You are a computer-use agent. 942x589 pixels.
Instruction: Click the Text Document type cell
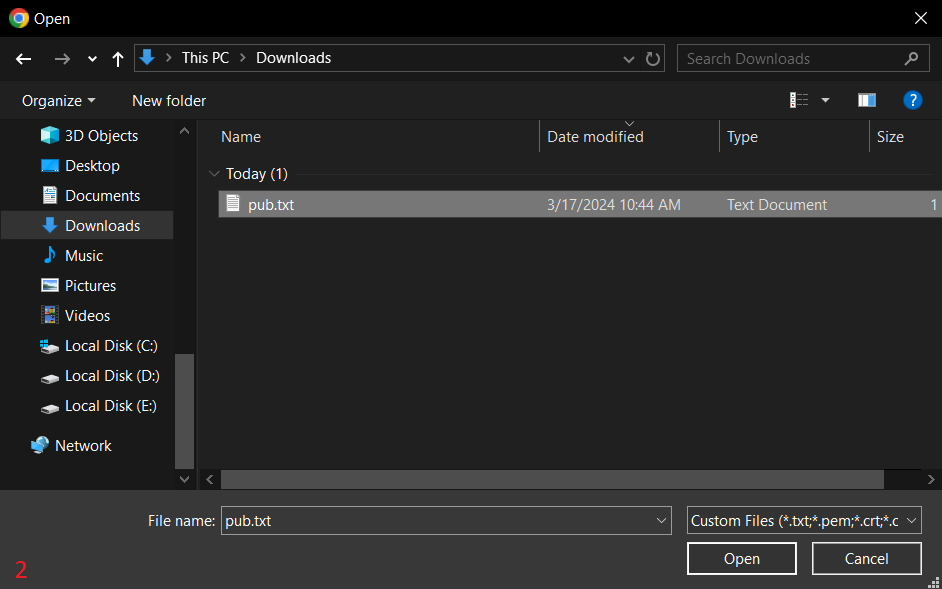click(x=777, y=205)
